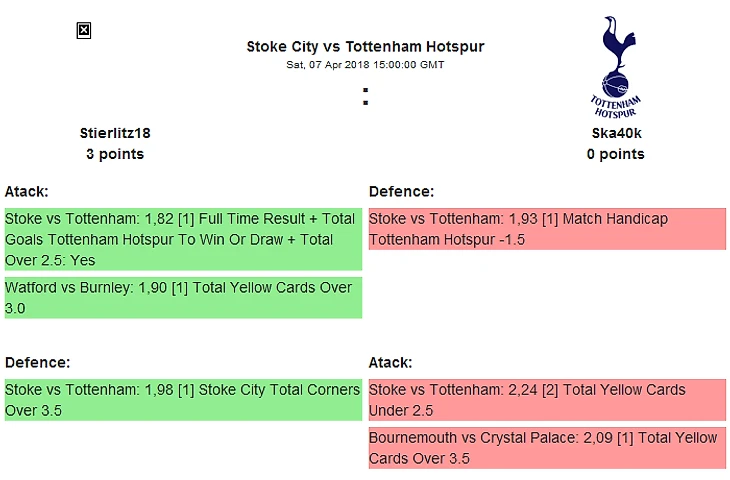Screen dimensions: 730x480
Task: Click the Tottenham Hotspur cockerel crest
Action: coord(615,53)
